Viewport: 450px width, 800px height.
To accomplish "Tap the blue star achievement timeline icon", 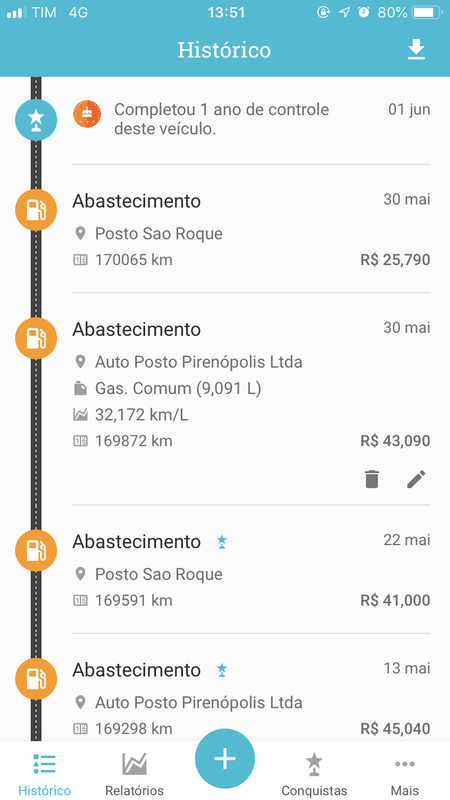I will [x=36, y=119].
